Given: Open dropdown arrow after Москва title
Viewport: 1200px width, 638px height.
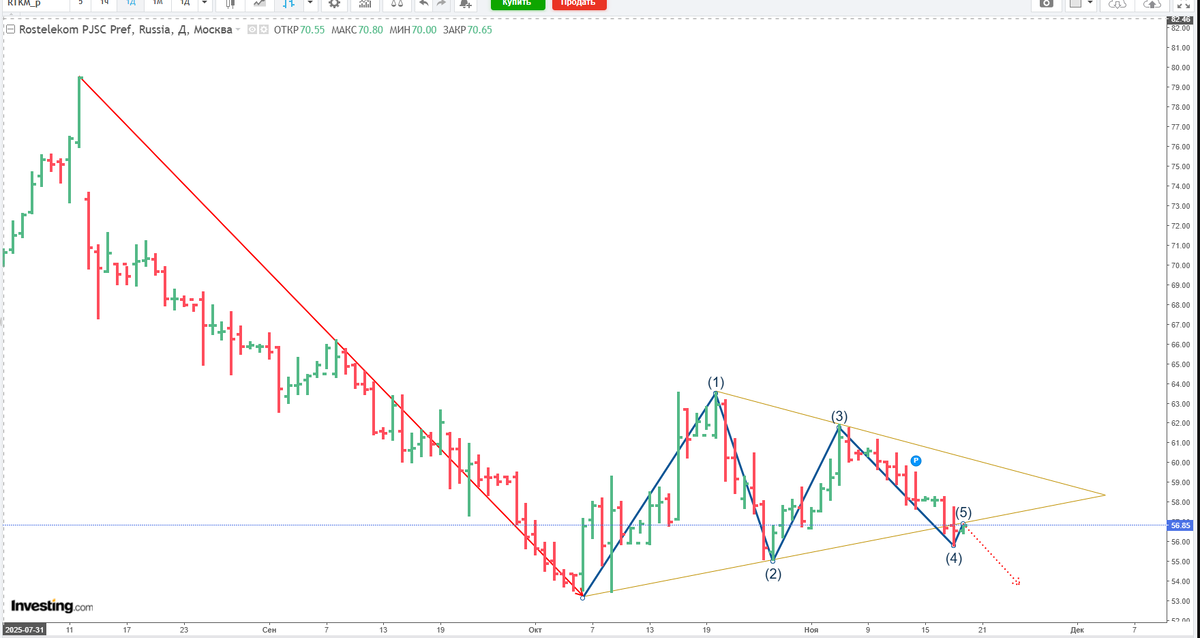Looking at the screenshot, I should tap(238, 30).
